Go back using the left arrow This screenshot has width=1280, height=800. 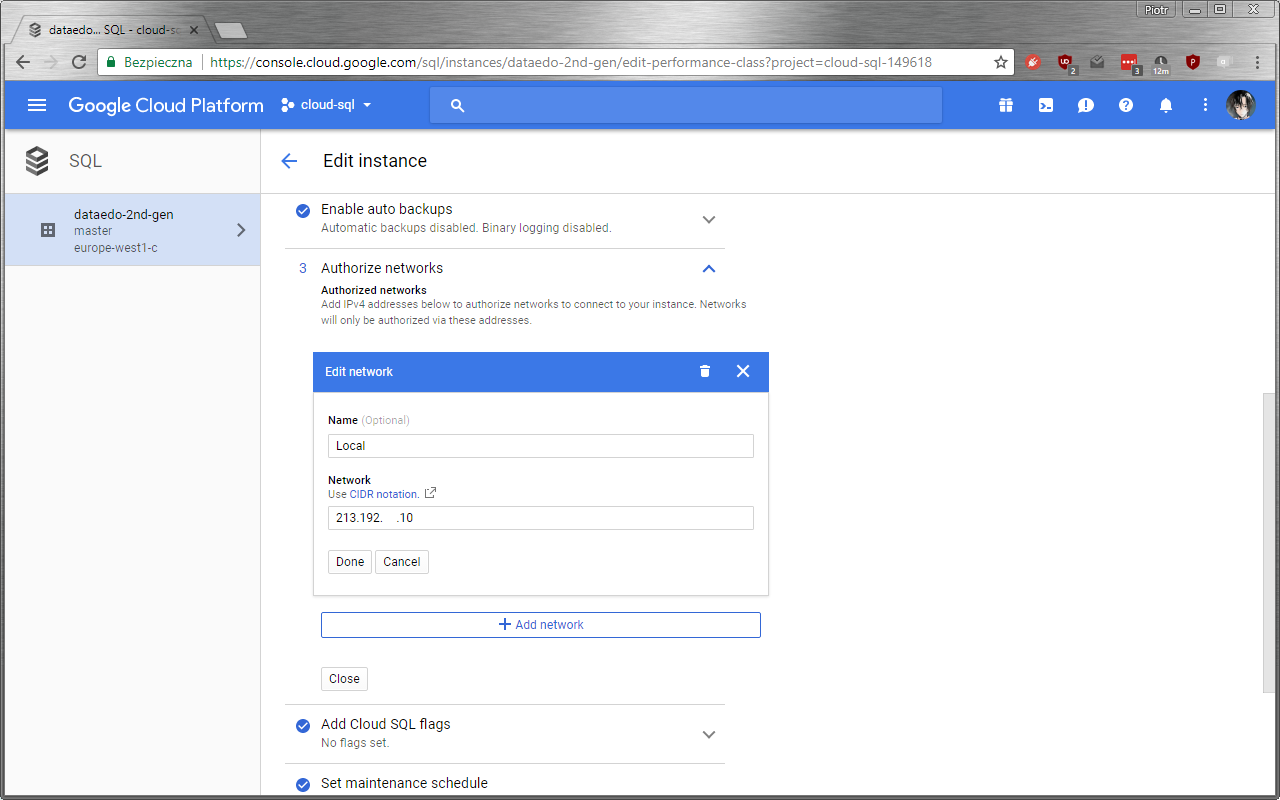point(289,161)
